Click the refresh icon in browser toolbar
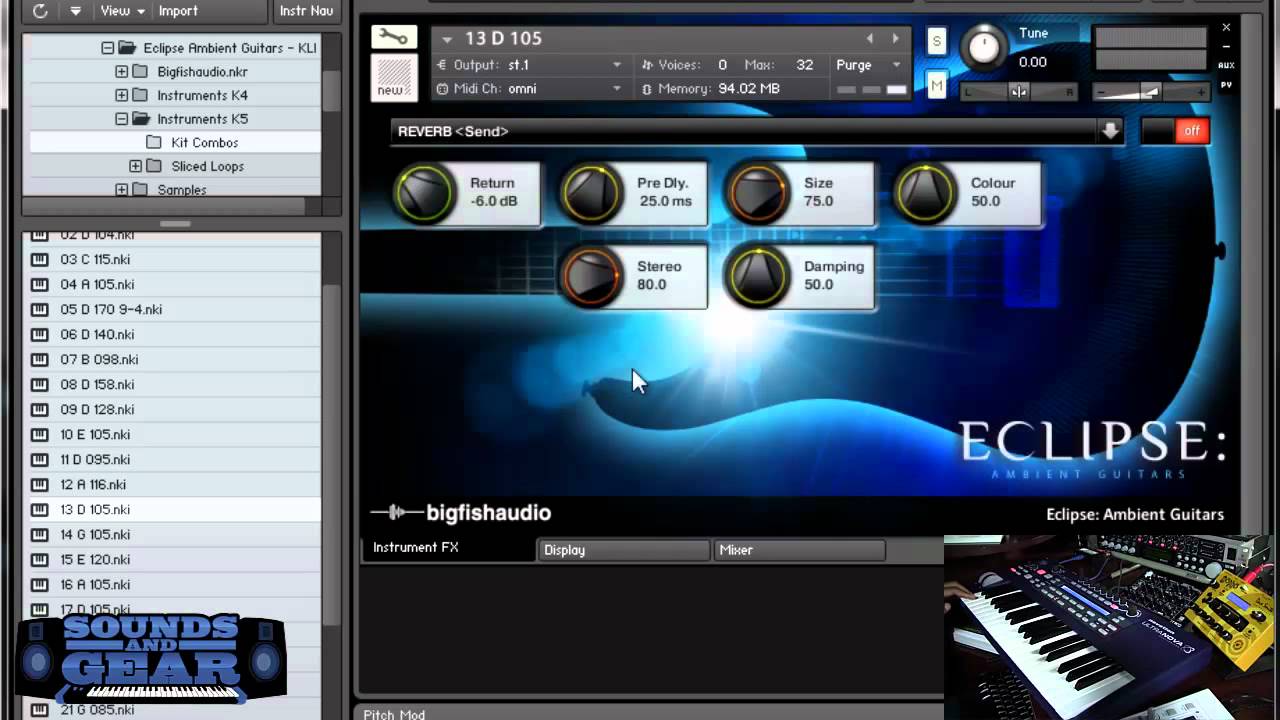 40,11
